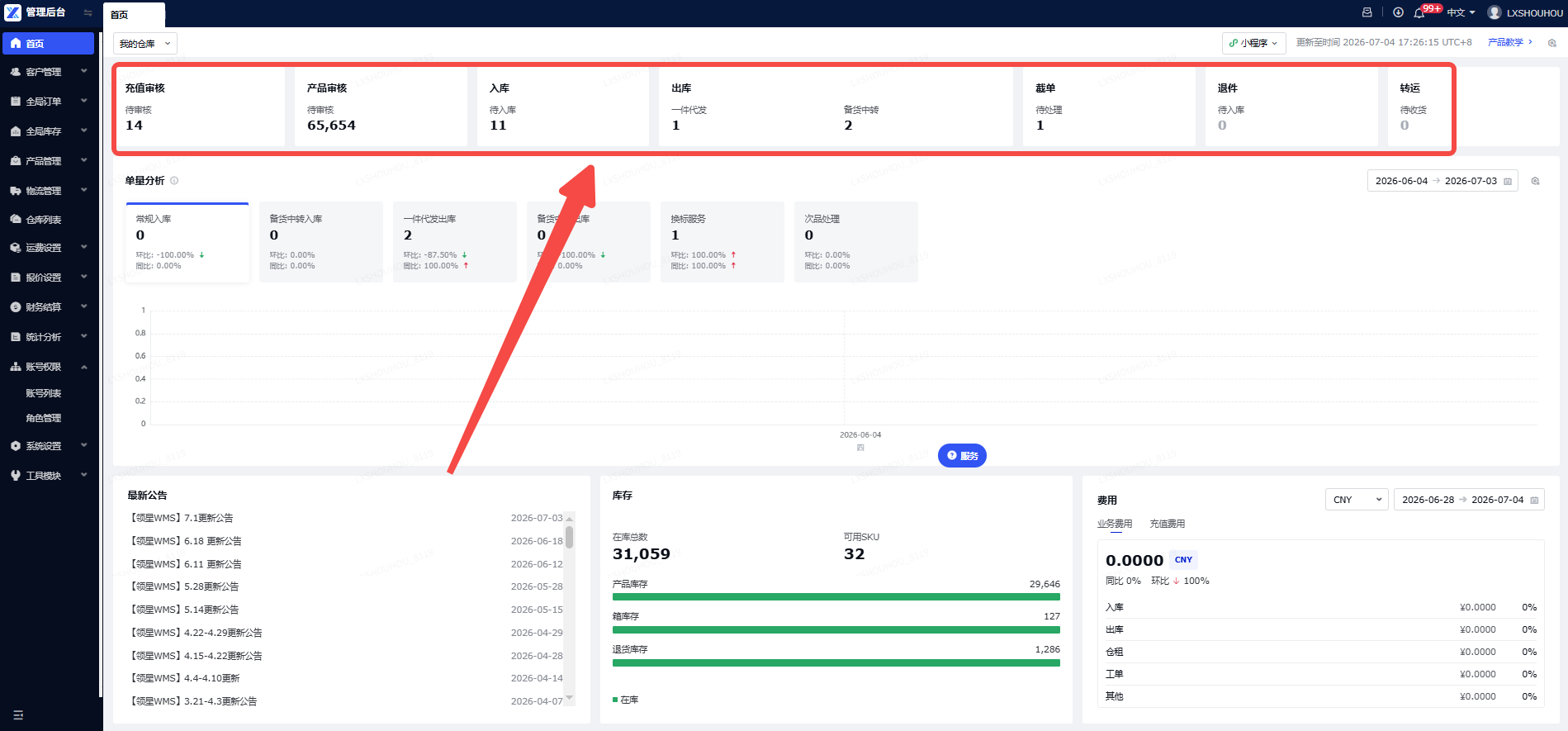
Task: Select the 一件代发出库 analysis card
Action: 455,242
